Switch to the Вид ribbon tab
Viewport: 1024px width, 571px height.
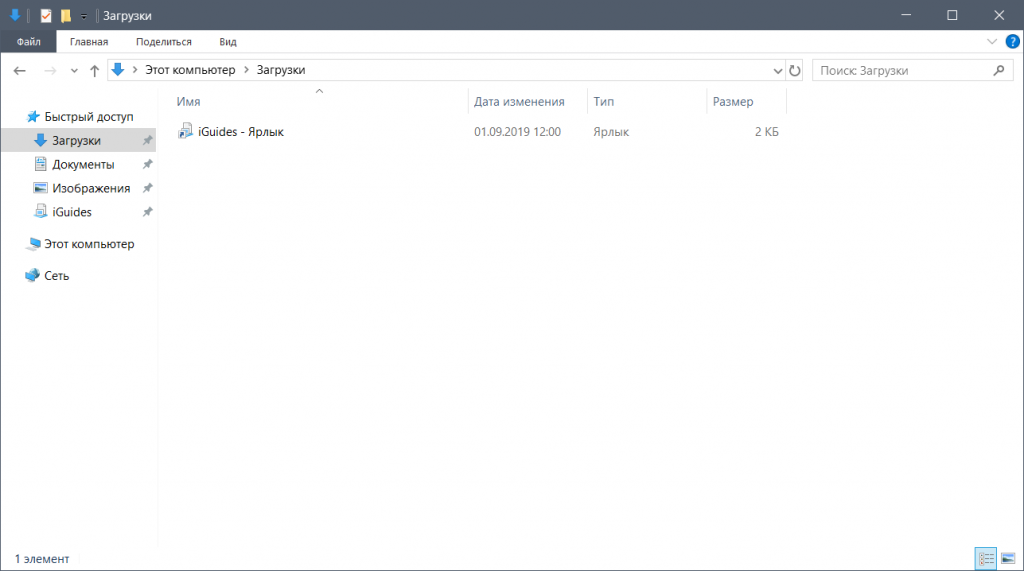(228, 42)
